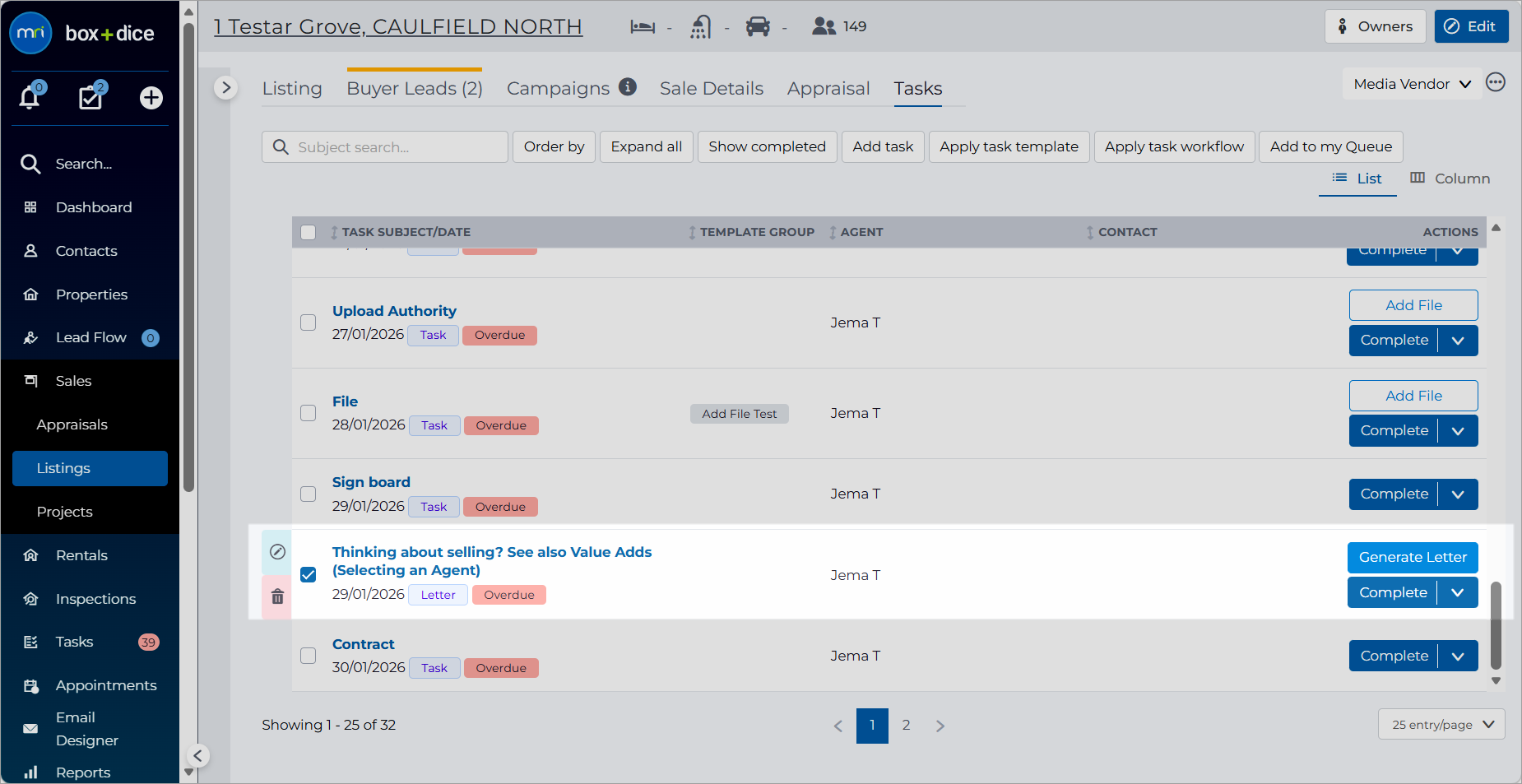Click the Lead Flow icon
This screenshot has height=784, width=1522.
point(30,337)
